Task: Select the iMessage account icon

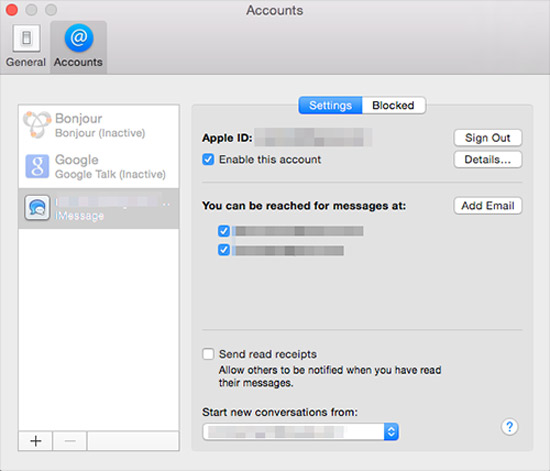Action: pyautogui.click(x=37, y=208)
